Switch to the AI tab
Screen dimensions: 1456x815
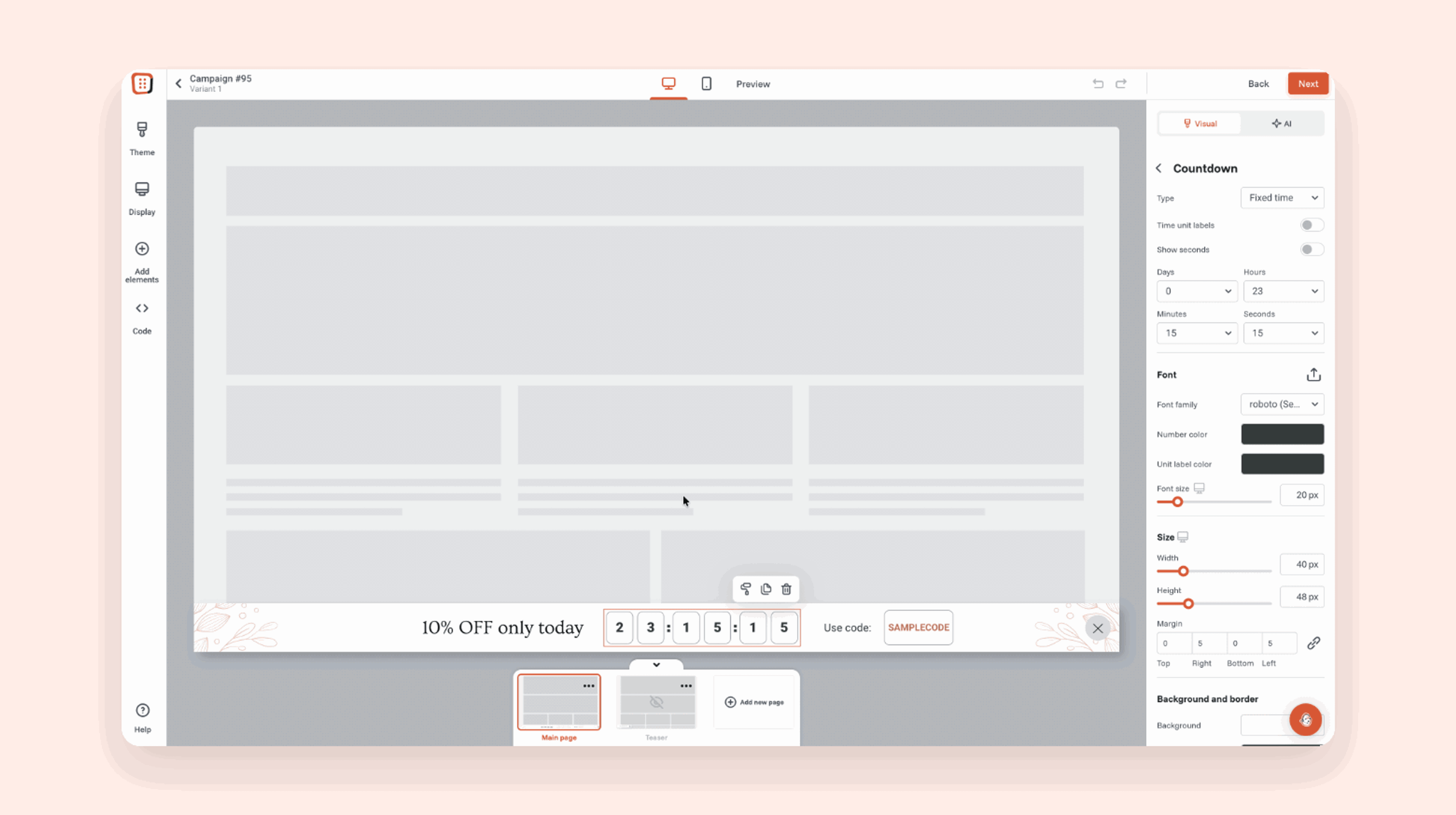(1281, 124)
